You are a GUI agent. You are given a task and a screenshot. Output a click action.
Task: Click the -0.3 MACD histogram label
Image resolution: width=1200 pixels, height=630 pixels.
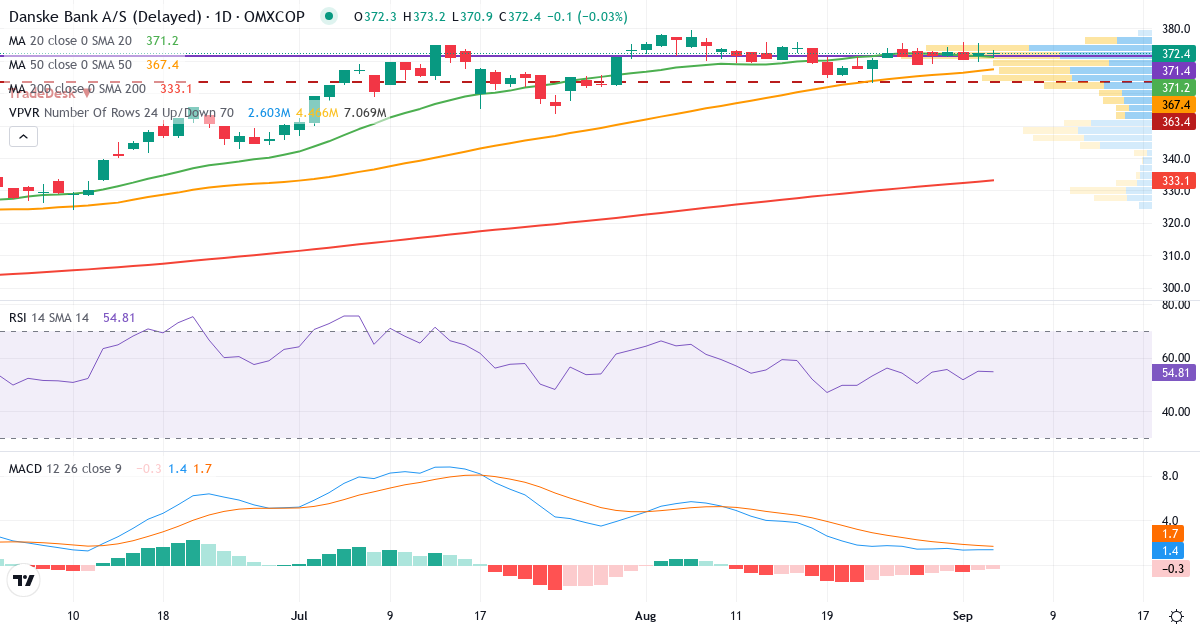coord(1171,568)
